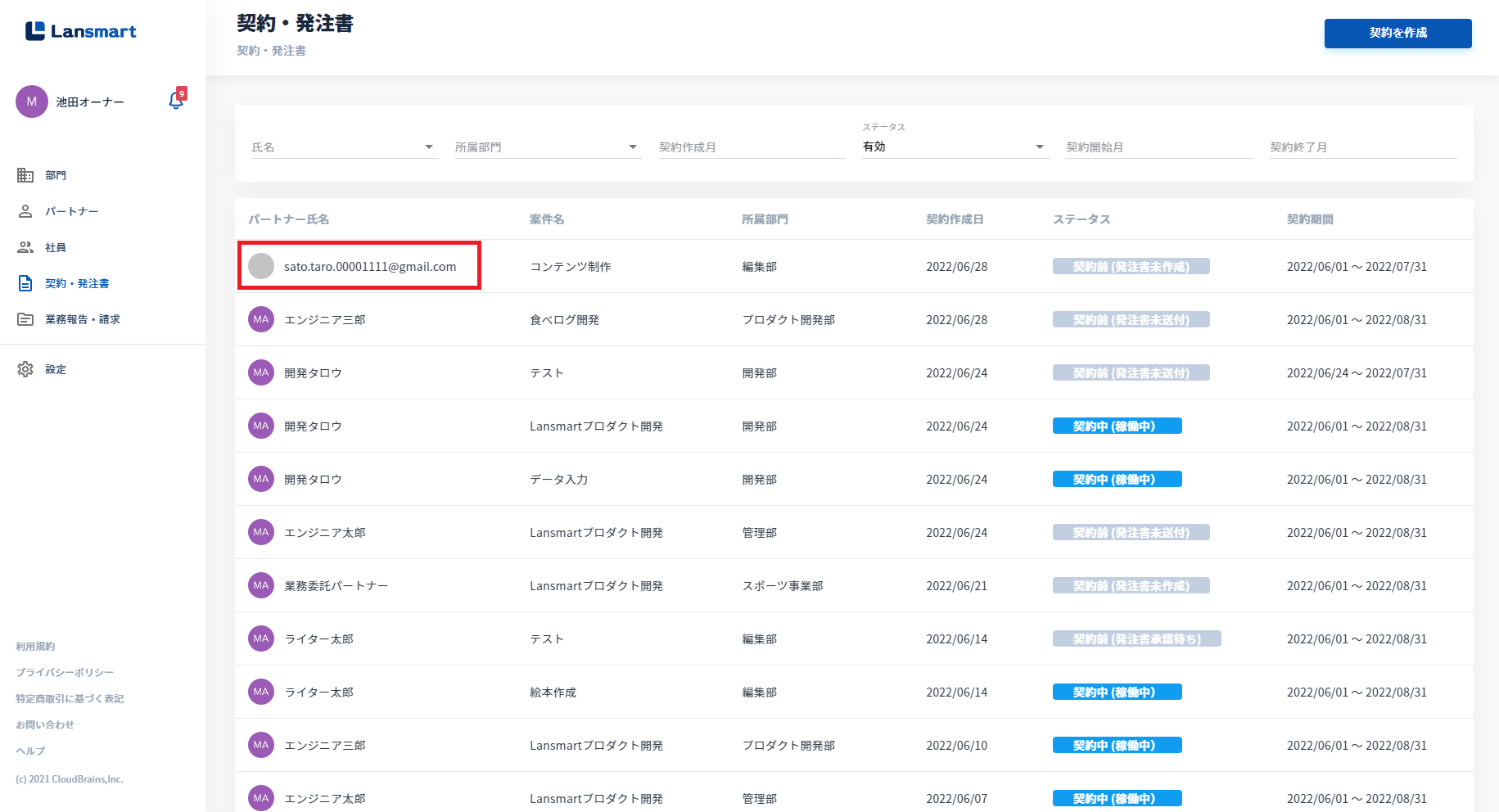Click the 契約作成月 input field
Image resolution: width=1499 pixels, height=812 pixels.
[751, 147]
